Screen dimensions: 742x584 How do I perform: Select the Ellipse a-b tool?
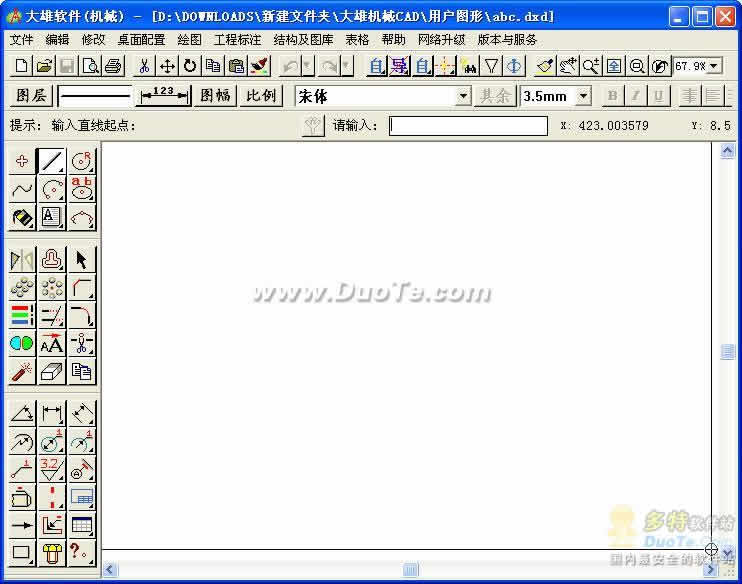82,190
